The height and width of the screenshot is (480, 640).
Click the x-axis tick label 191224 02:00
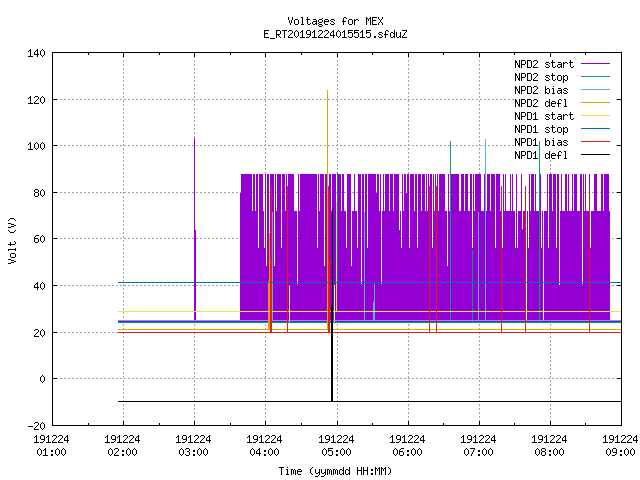point(122,446)
